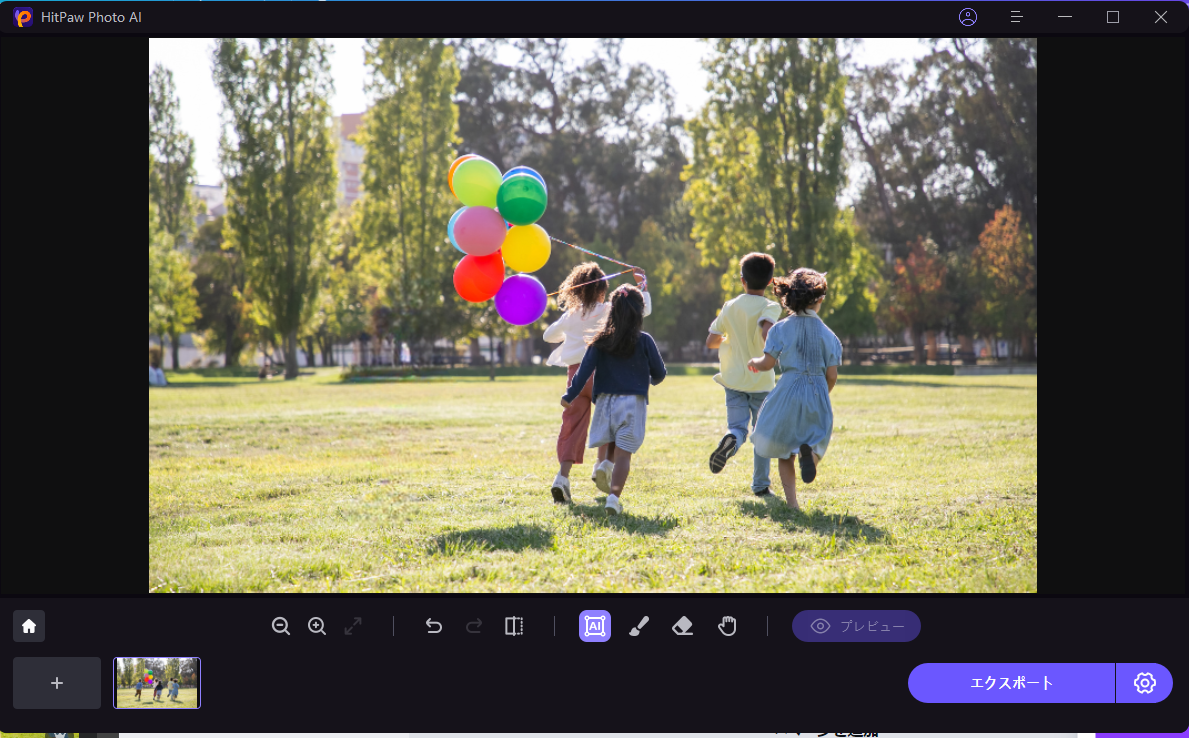Open export settings via gear icon
Screen dimensions: 1189x738
click(1144, 683)
